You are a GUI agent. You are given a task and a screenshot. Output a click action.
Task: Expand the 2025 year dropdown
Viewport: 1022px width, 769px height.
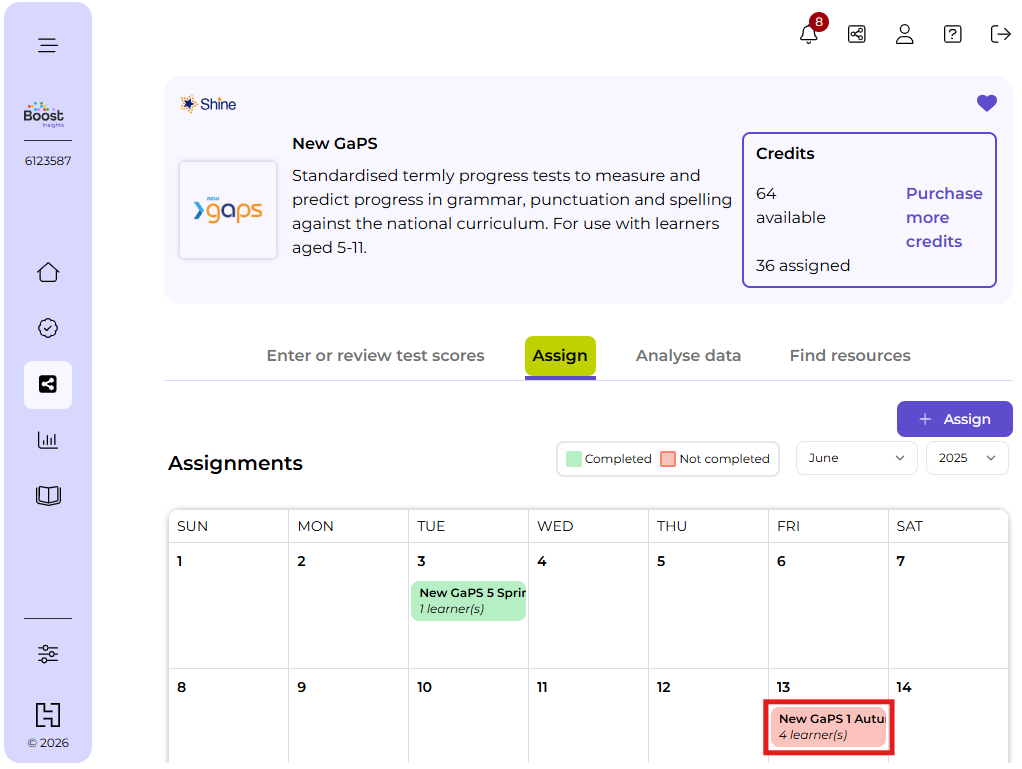(x=967, y=458)
